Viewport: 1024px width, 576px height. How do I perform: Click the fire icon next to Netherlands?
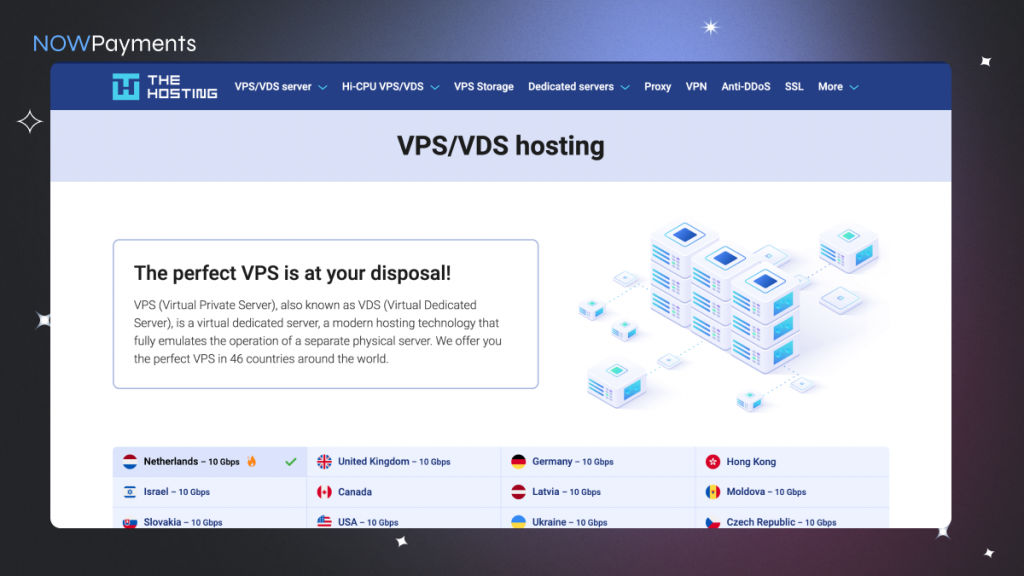pos(251,462)
